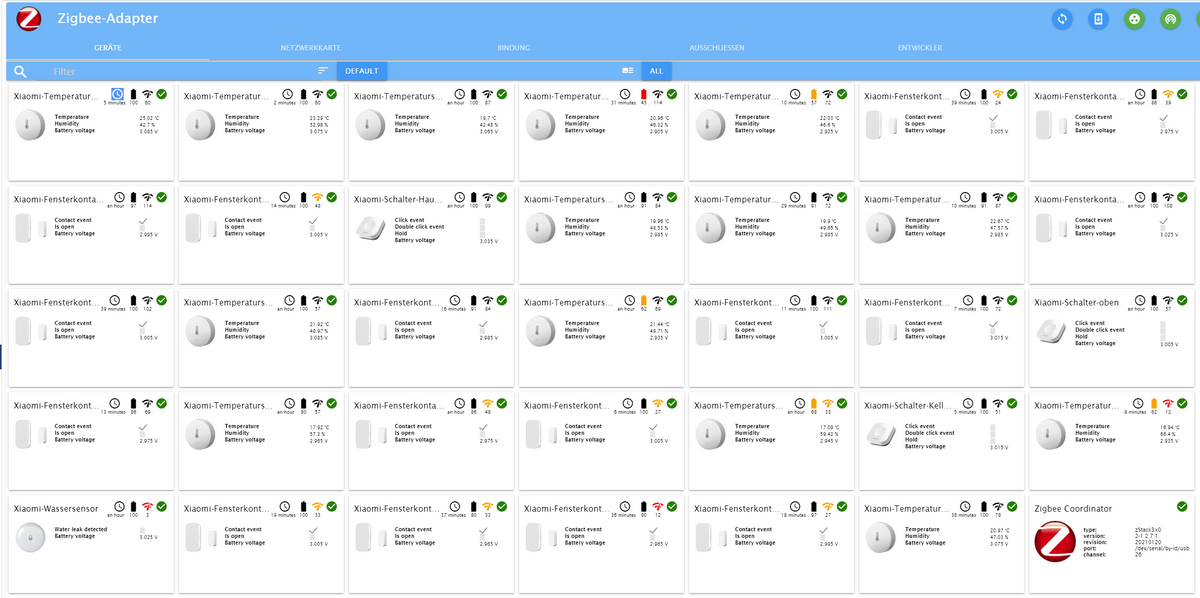This screenshot has height=598, width=1200.
Task: Click the '66.4 %' humidity value
Action: click(1167, 433)
